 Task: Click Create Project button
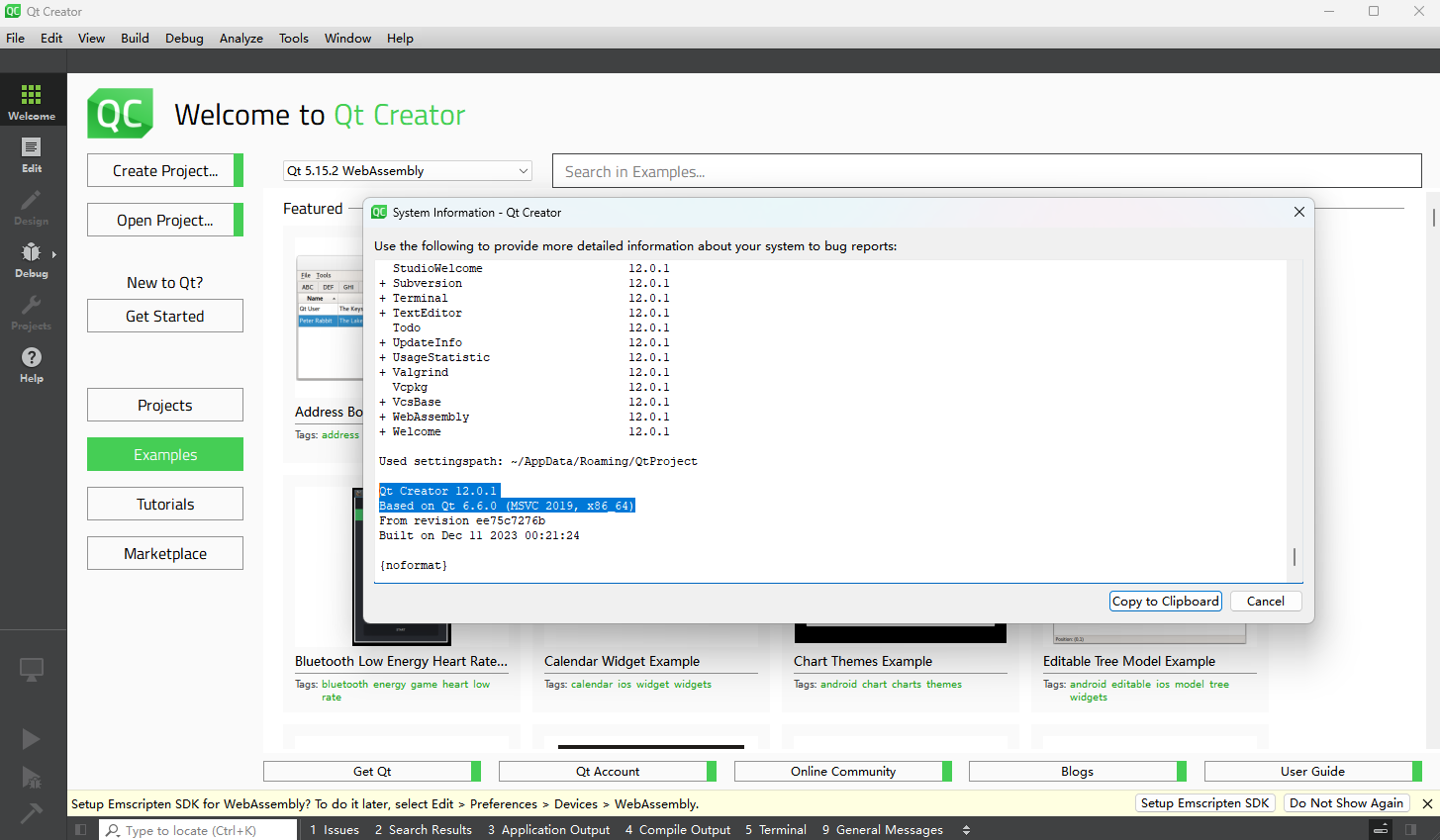coord(165,170)
